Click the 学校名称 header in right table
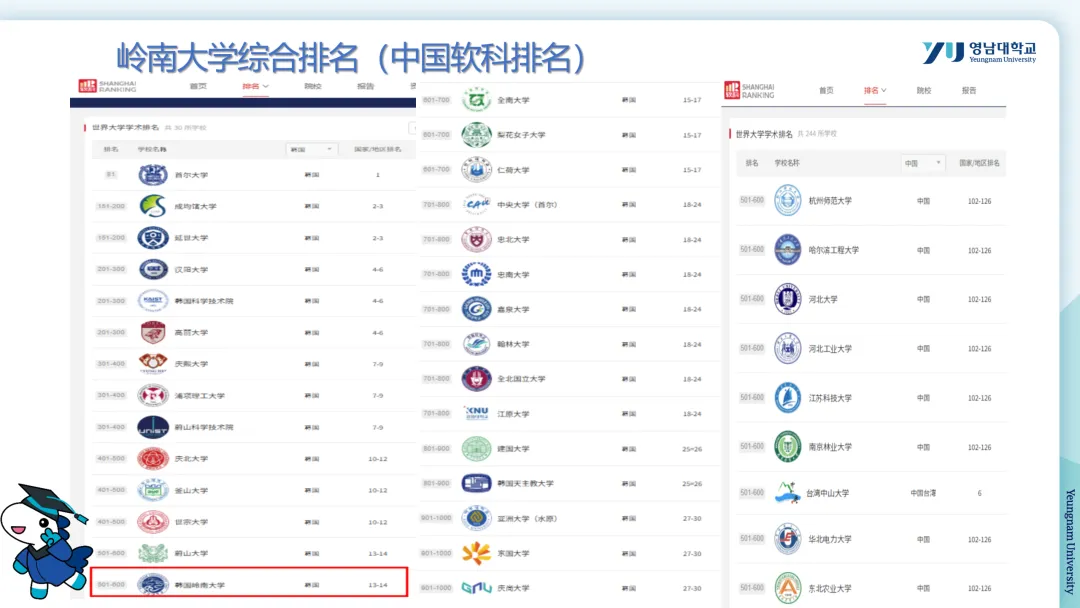1080x608 pixels. 787,163
